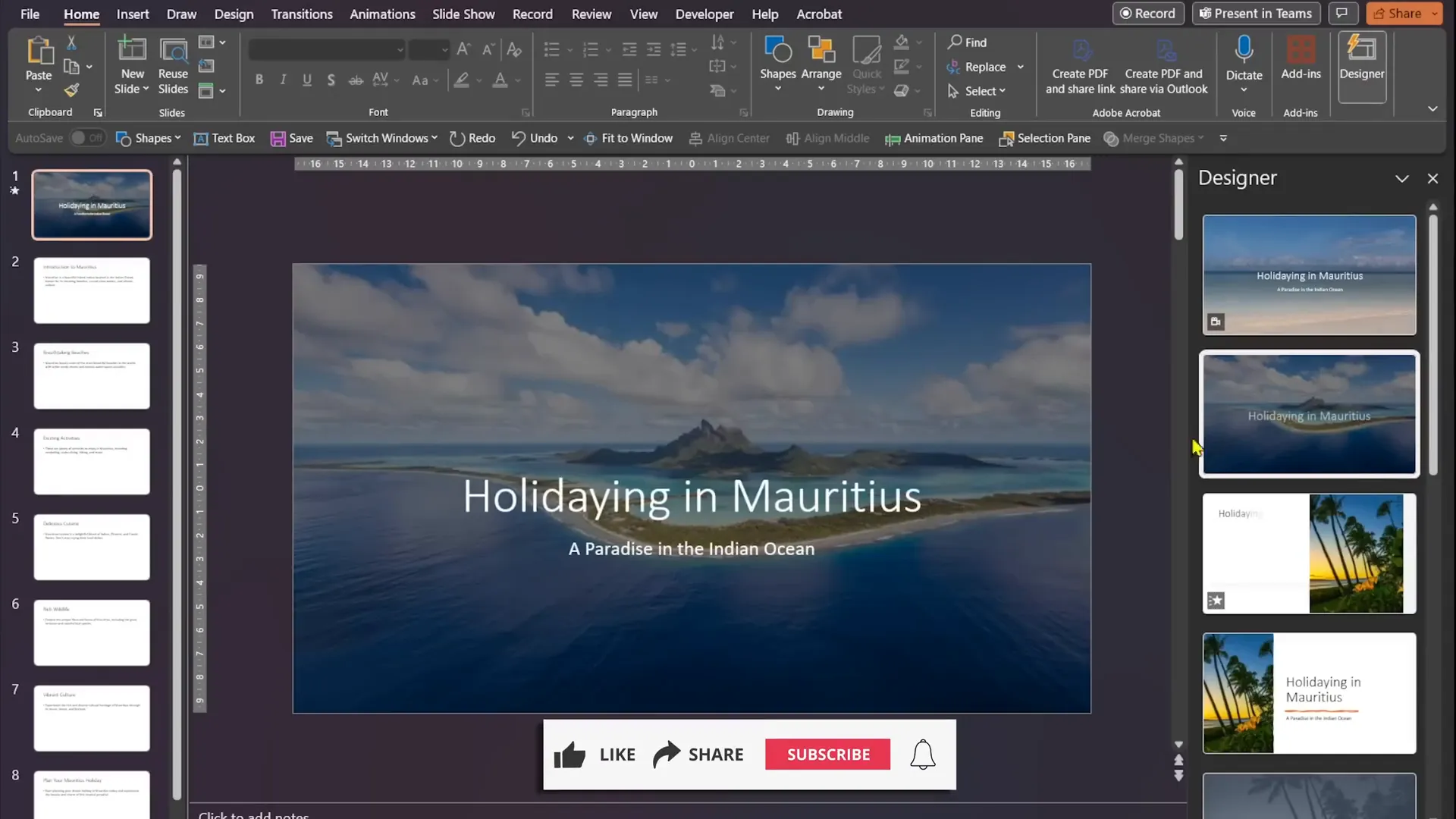This screenshot has width=1456, height=819.
Task: Toggle Bold formatting
Action: click(259, 80)
